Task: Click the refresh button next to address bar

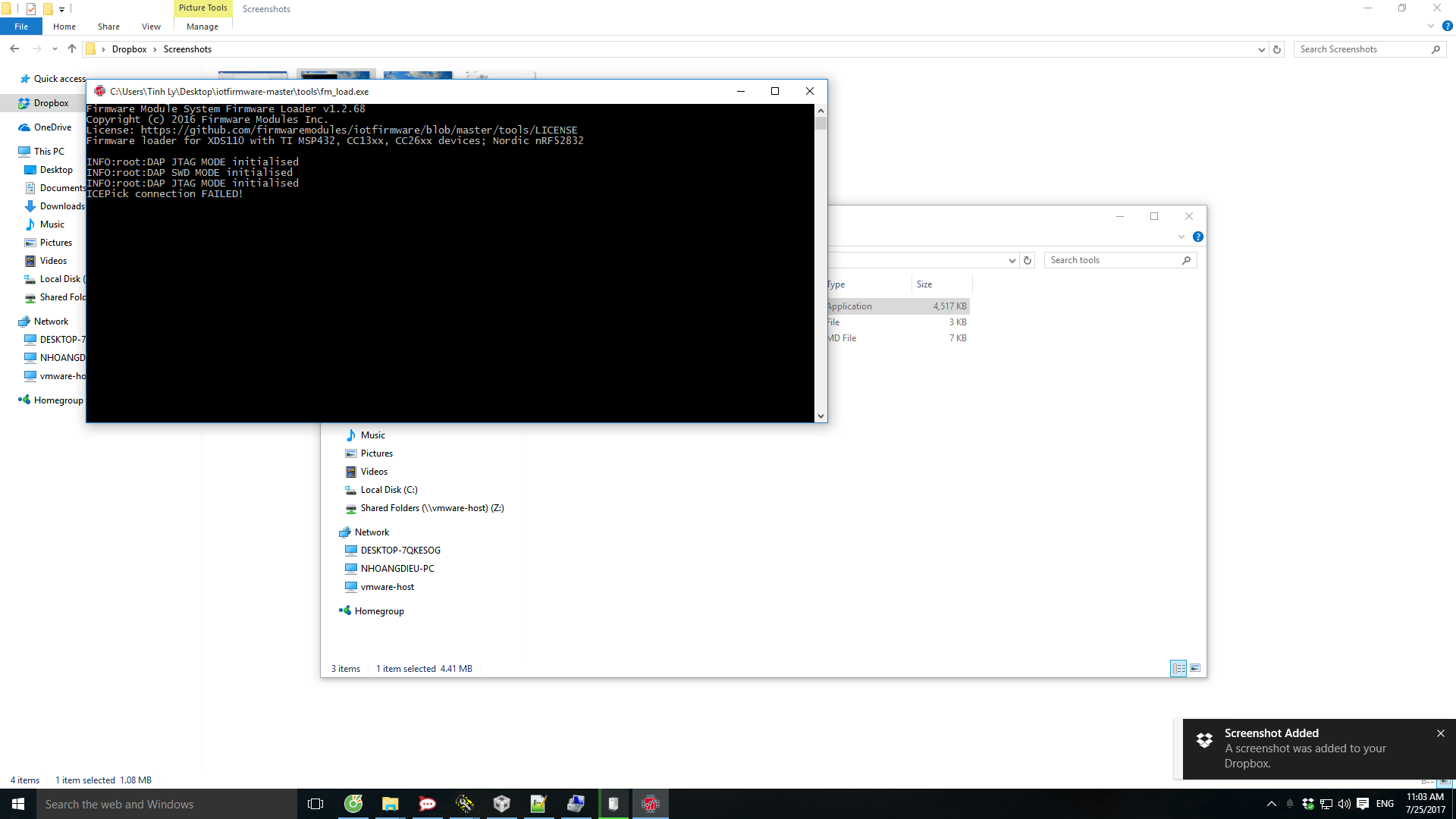Action: click(1277, 49)
